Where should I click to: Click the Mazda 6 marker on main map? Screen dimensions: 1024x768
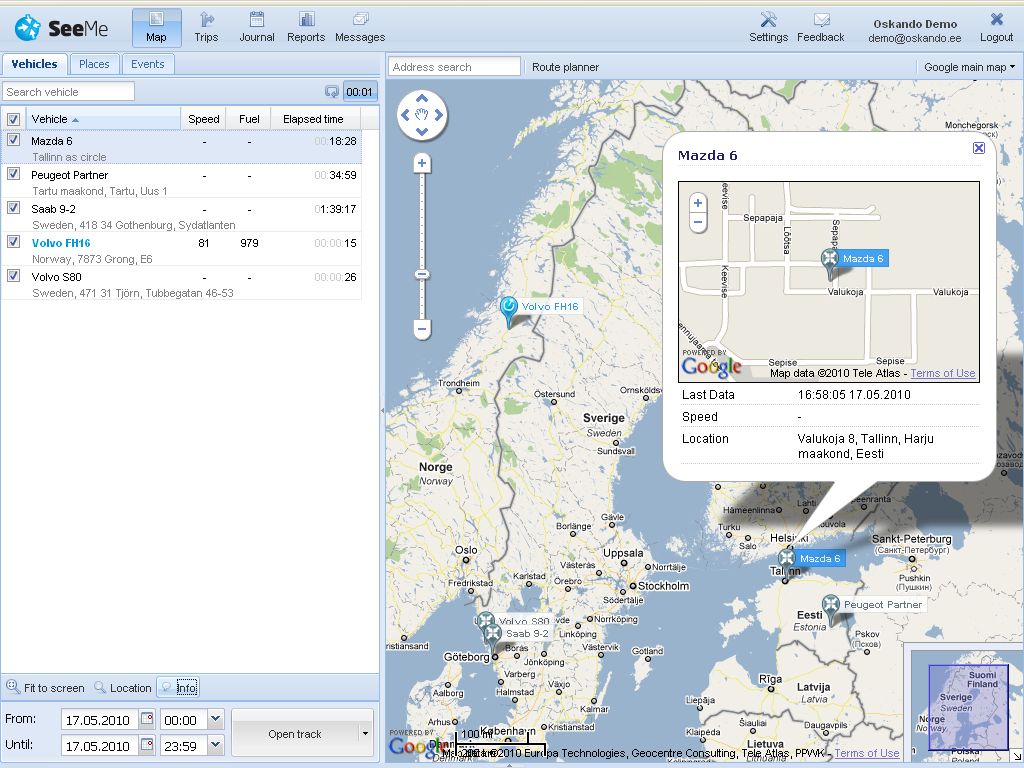(x=786, y=562)
